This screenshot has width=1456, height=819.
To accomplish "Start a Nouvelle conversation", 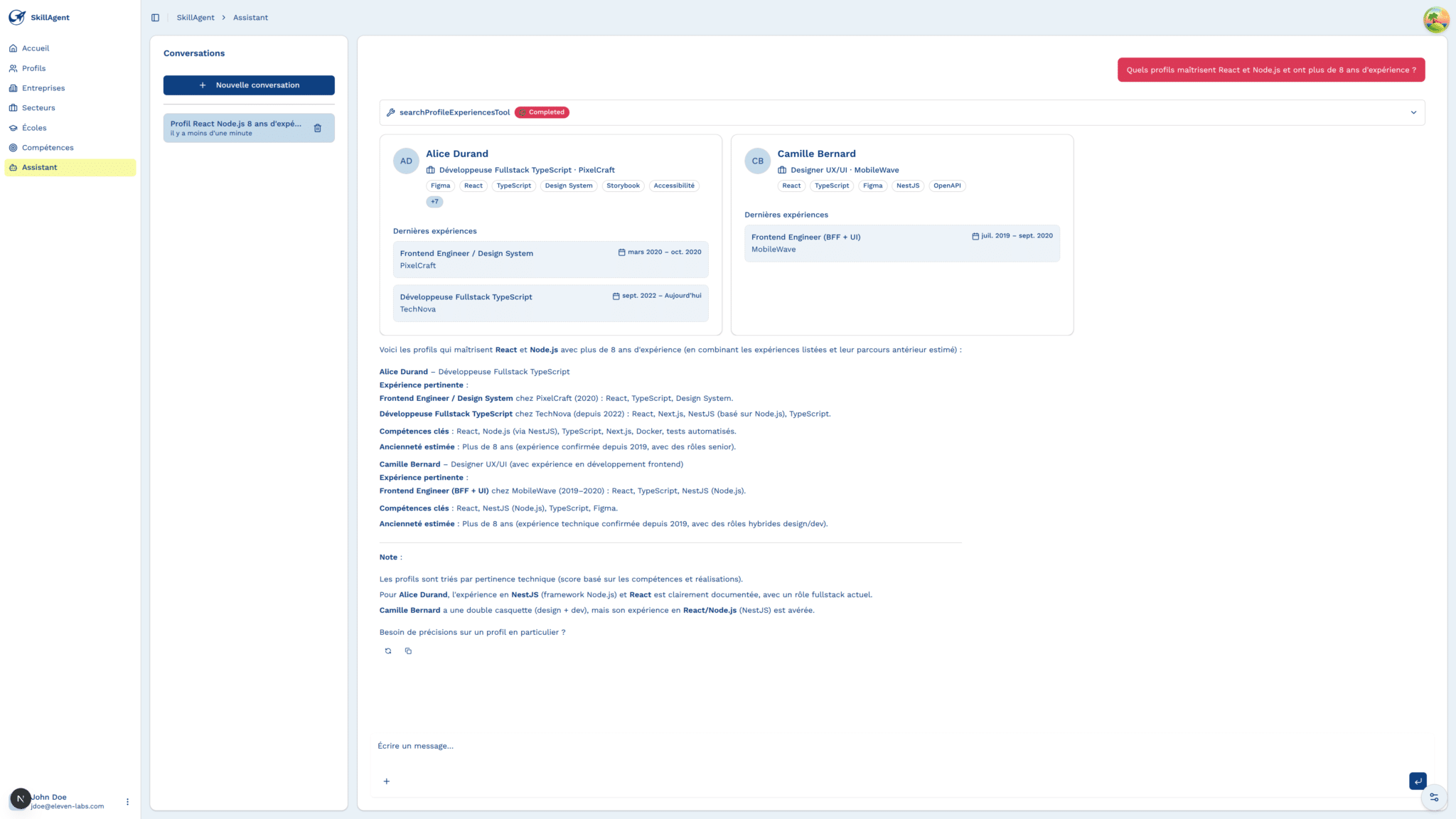I will coord(249,85).
